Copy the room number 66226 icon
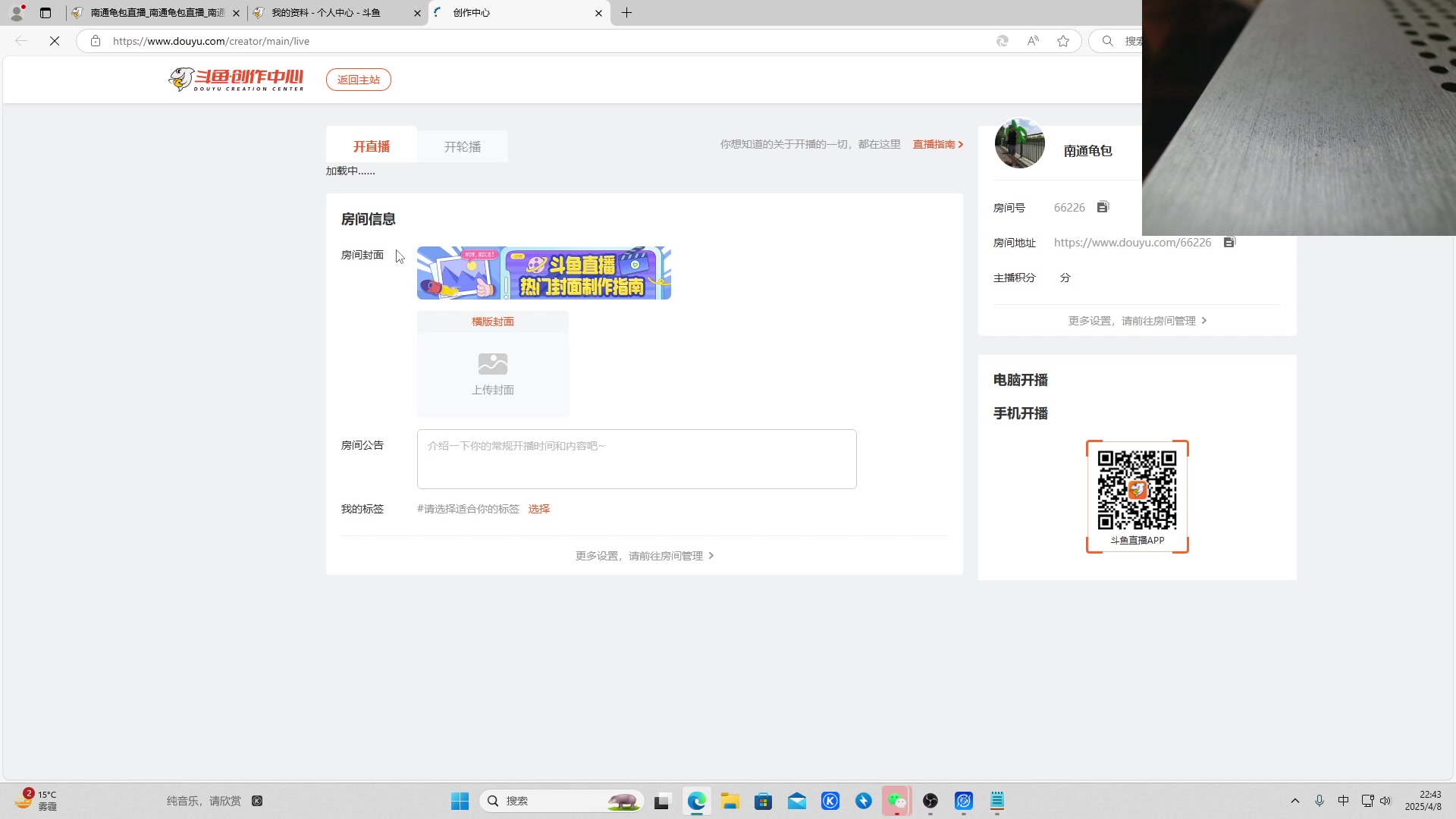Viewport: 1456px width, 819px height. pos(1103,207)
